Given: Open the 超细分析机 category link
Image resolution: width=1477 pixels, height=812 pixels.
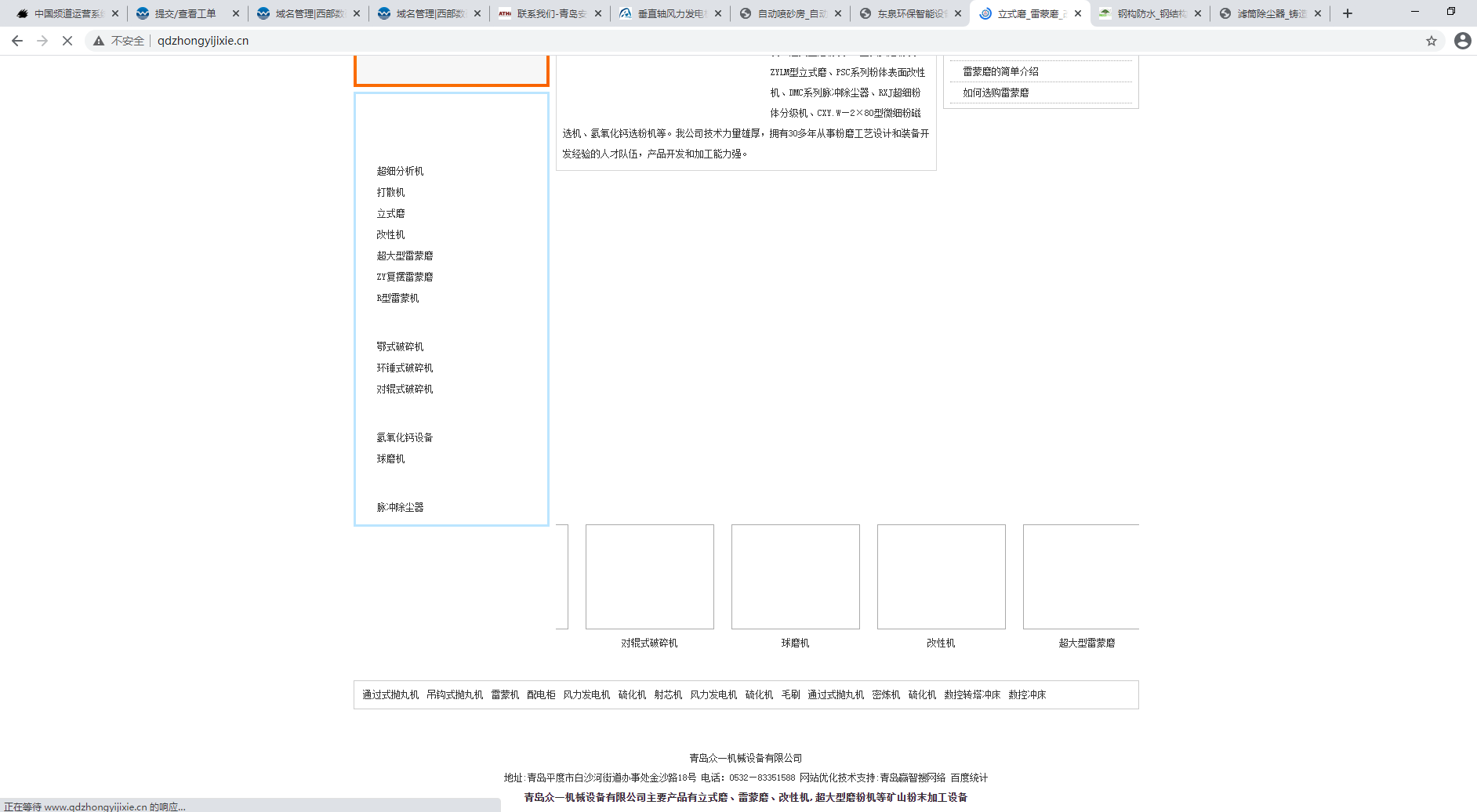Looking at the screenshot, I should 400,171.
